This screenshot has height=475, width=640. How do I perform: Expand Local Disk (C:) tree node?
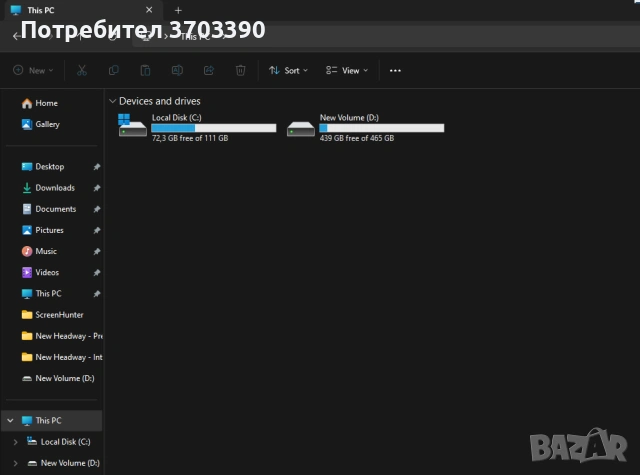point(16,442)
